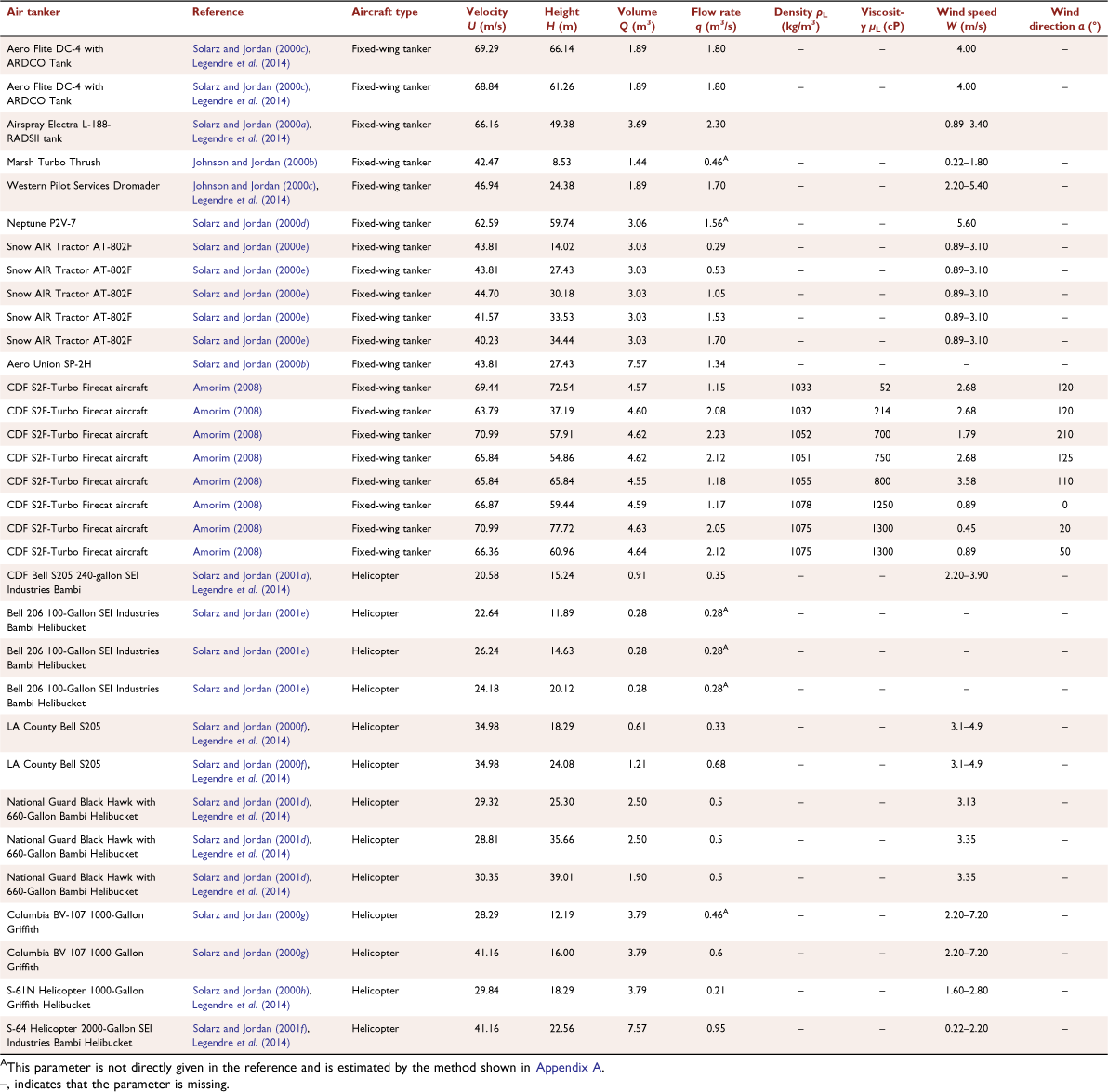Image resolution: width=1108 pixels, height=1092 pixels.
Task: Click the 'Volume Q (m³)' column header
Action: click(638, 20)
